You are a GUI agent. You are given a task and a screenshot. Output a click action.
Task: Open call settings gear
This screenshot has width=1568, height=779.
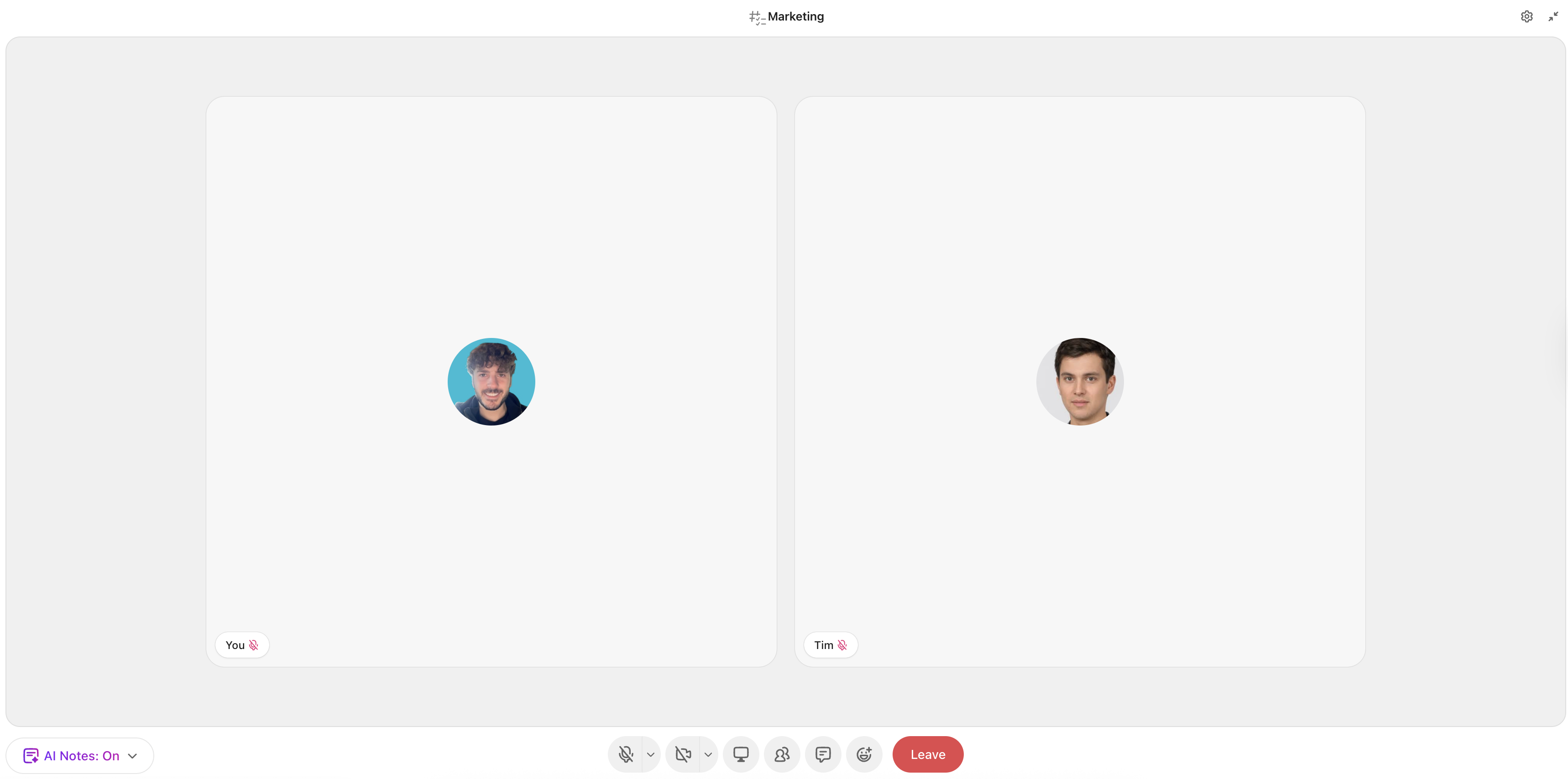pyautogui.click(x=1526, y=16)
